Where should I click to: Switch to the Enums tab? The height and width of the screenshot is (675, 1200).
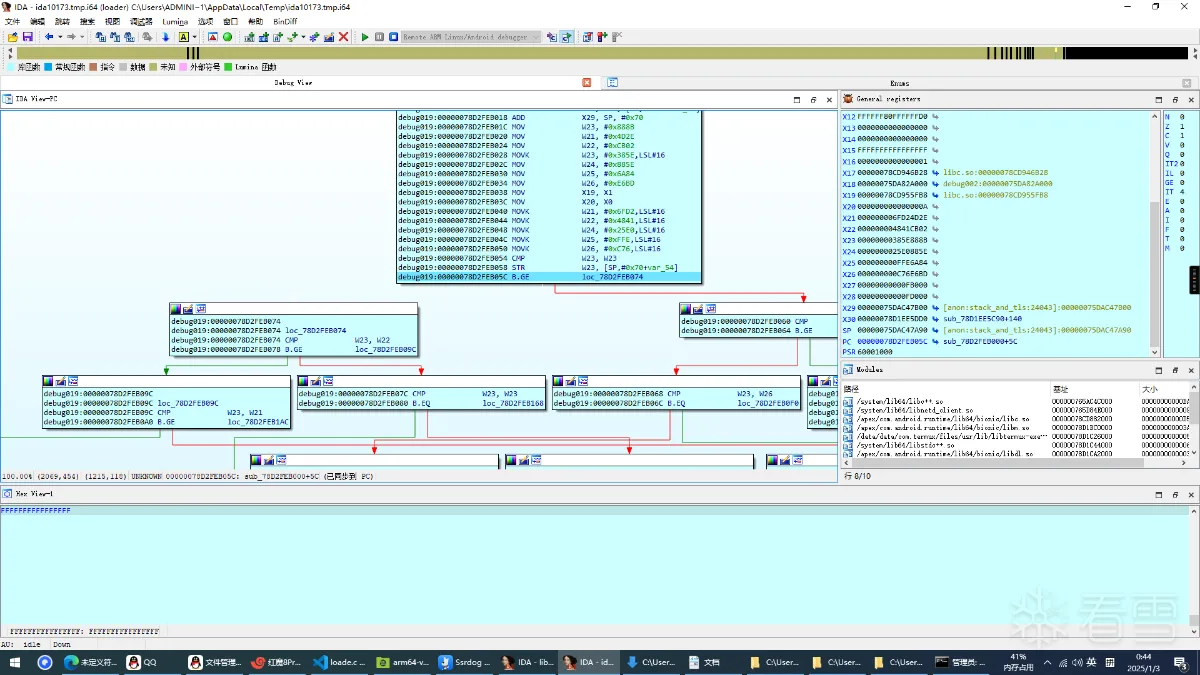(899, 82)
